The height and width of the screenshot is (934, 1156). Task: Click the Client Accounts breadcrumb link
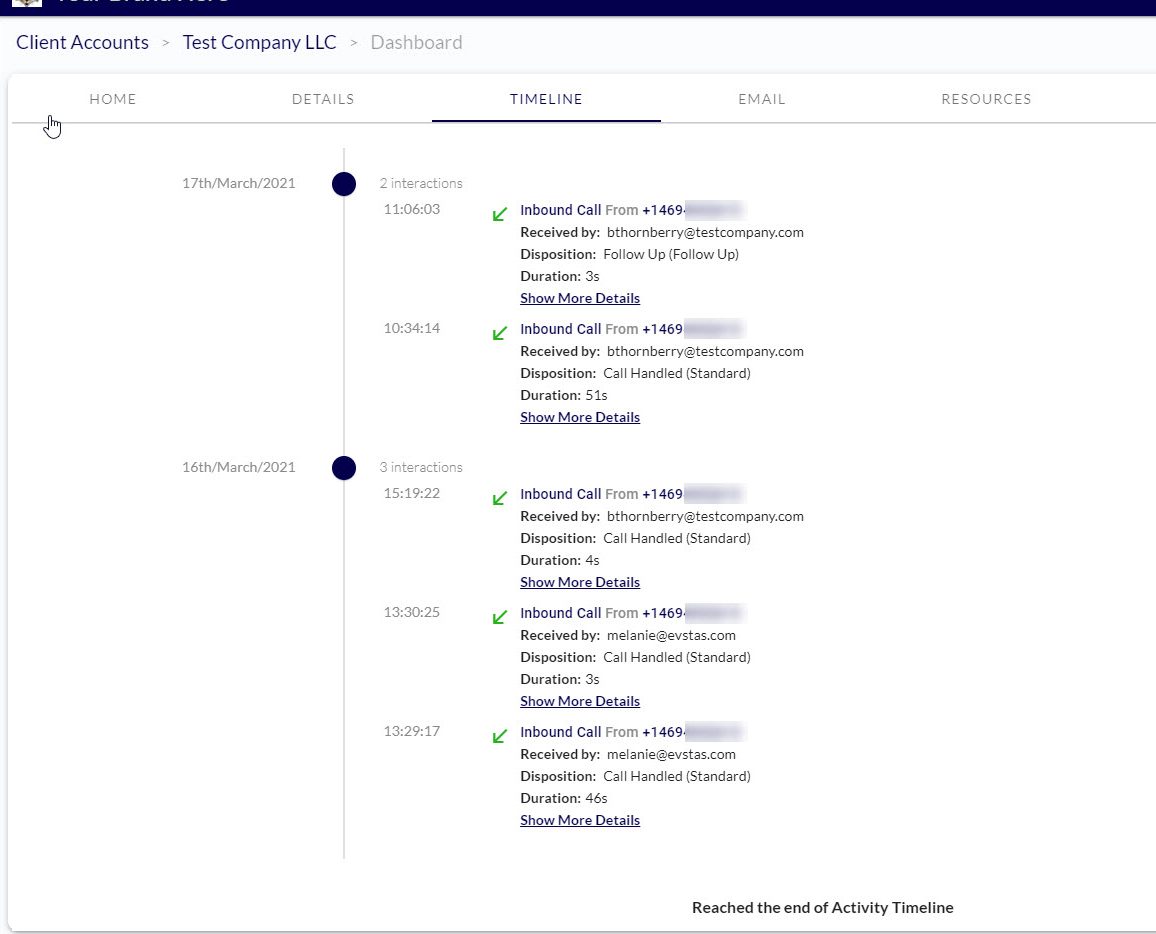[82, 42]
